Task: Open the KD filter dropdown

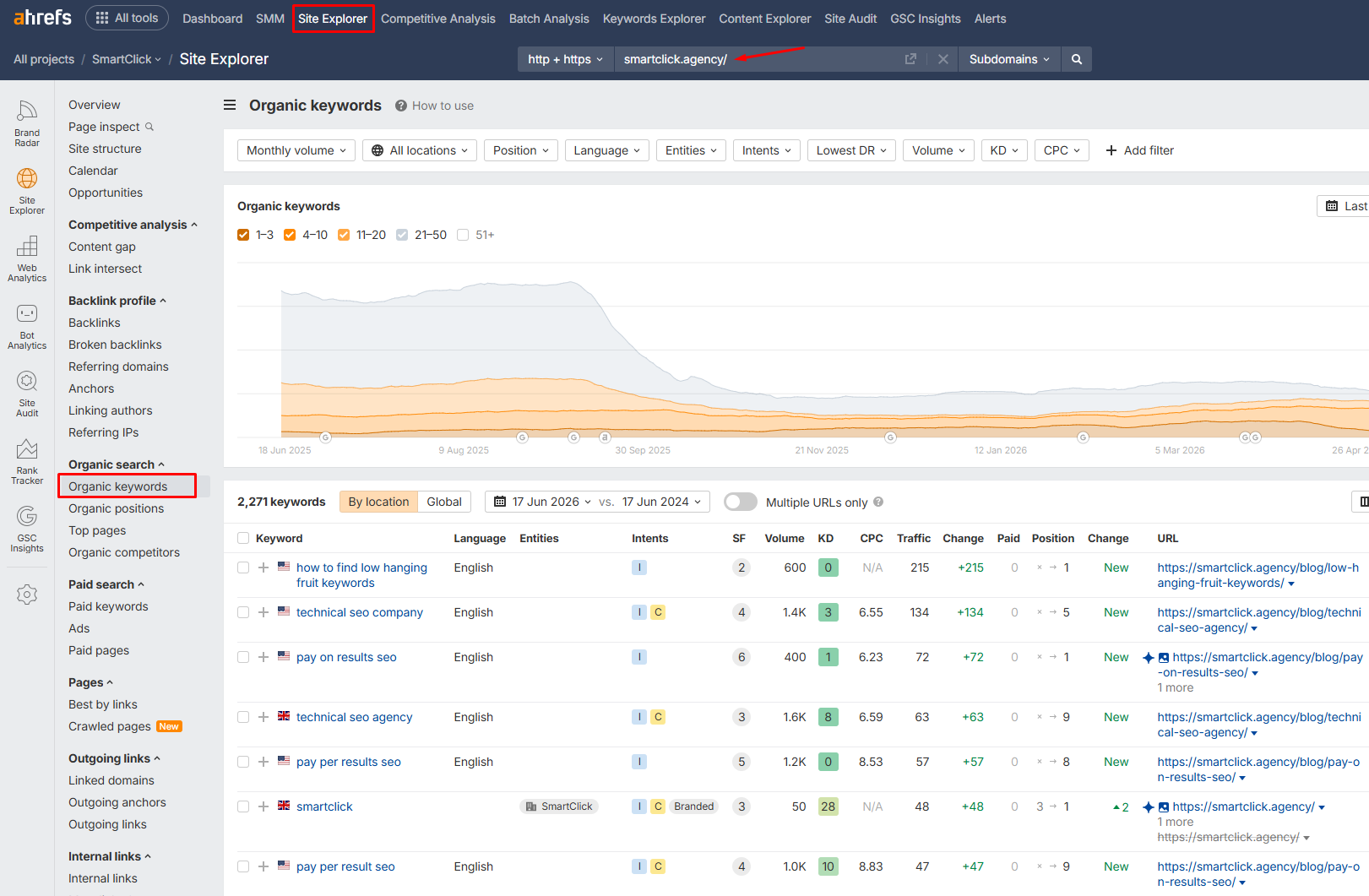Action: tap(1004, 150)
